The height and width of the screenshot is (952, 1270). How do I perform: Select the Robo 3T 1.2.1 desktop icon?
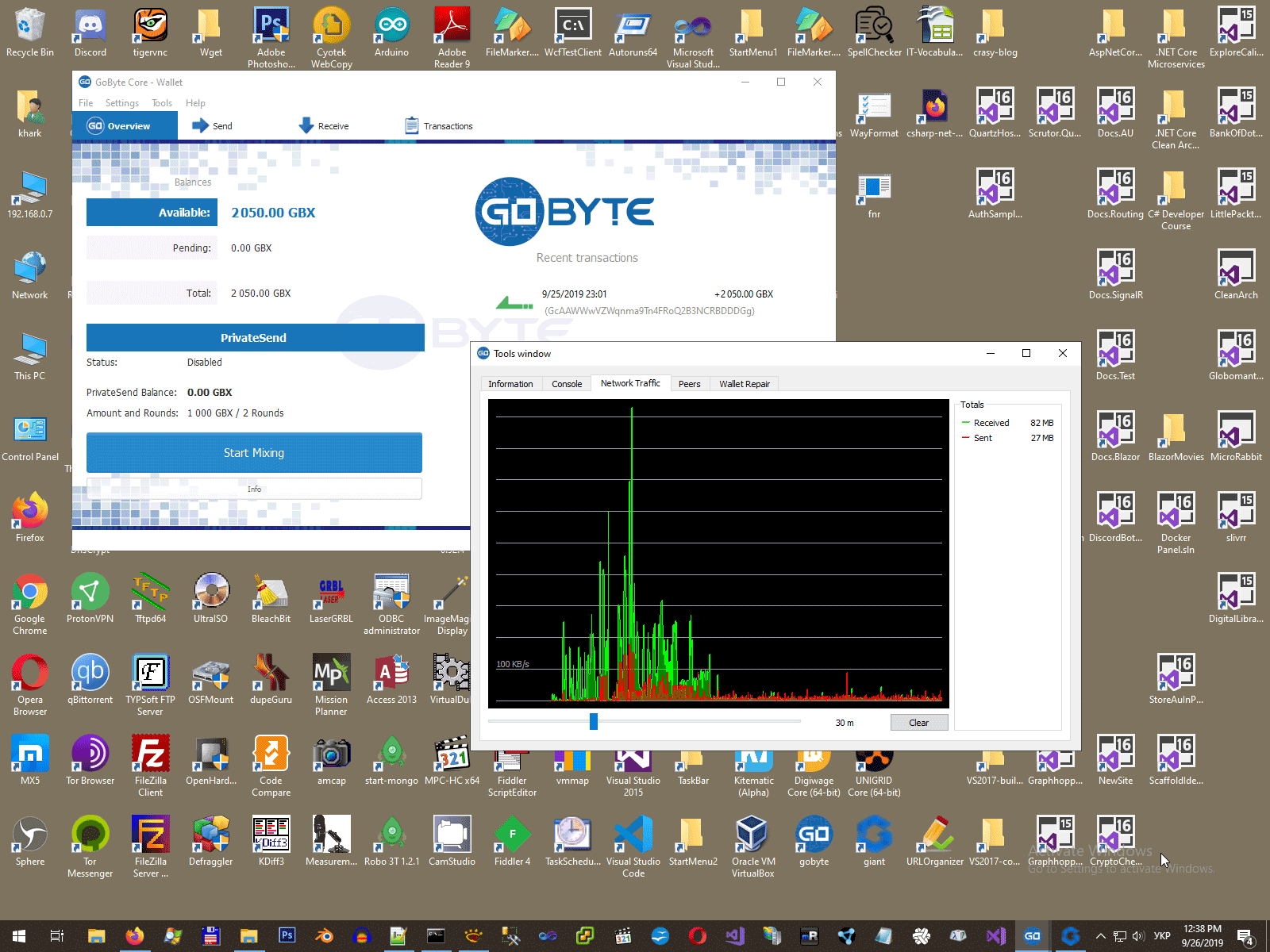coord(392,842)
